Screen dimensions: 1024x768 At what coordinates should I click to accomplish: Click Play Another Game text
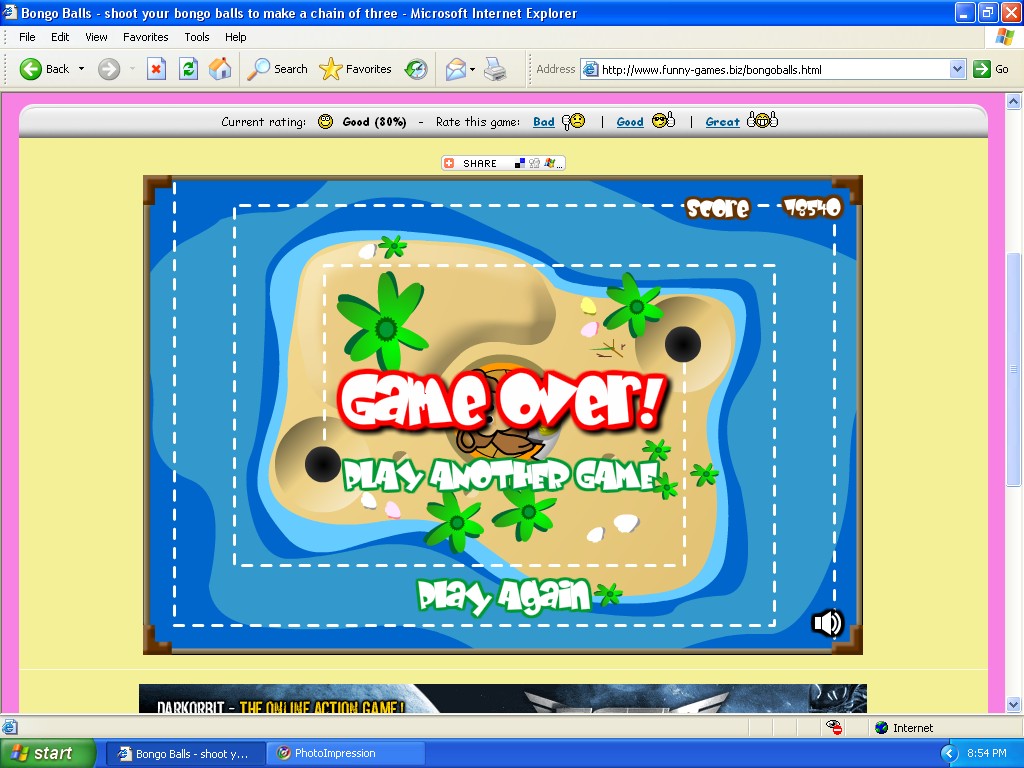click(500, 476)
